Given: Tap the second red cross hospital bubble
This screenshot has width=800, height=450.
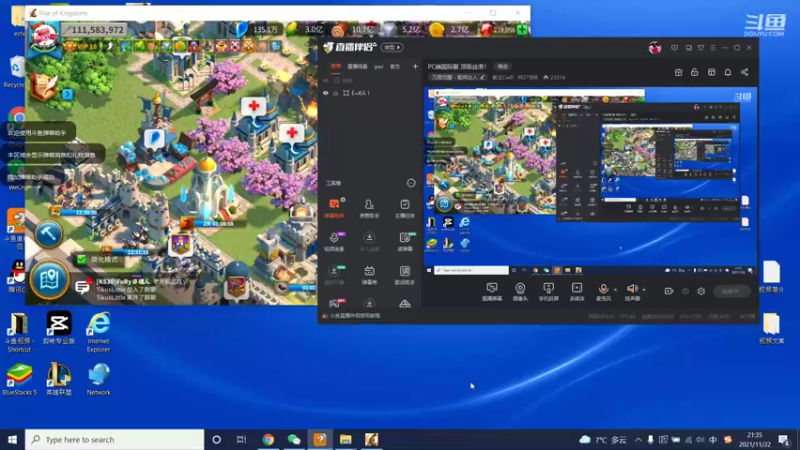Looking at the screenshot, I should (x=292, y=134).
